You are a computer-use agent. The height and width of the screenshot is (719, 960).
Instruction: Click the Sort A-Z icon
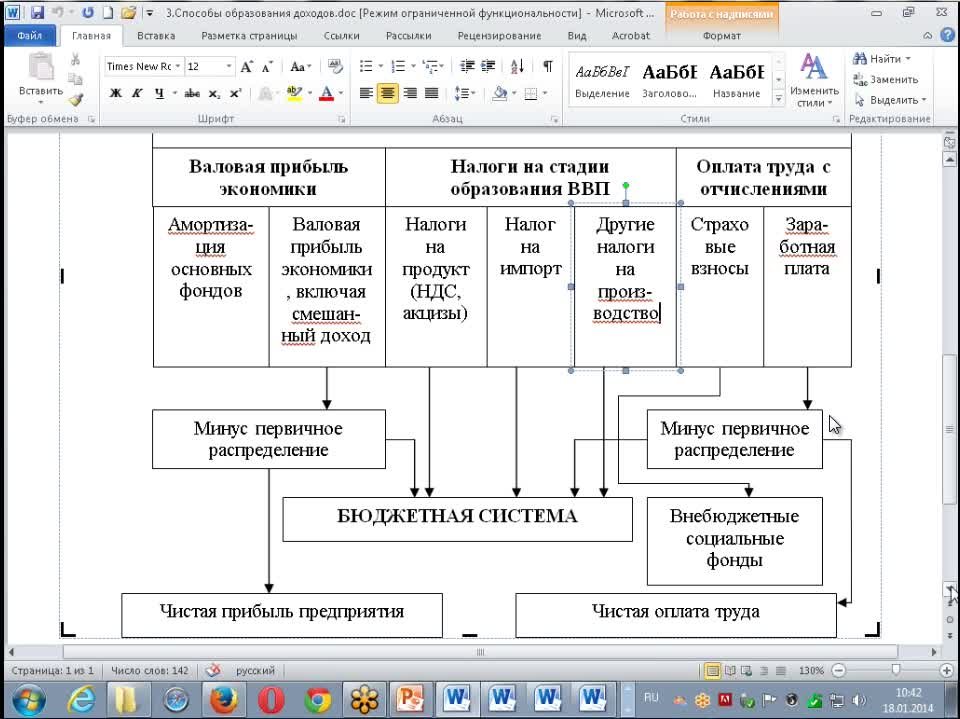[x=517, y=67]
